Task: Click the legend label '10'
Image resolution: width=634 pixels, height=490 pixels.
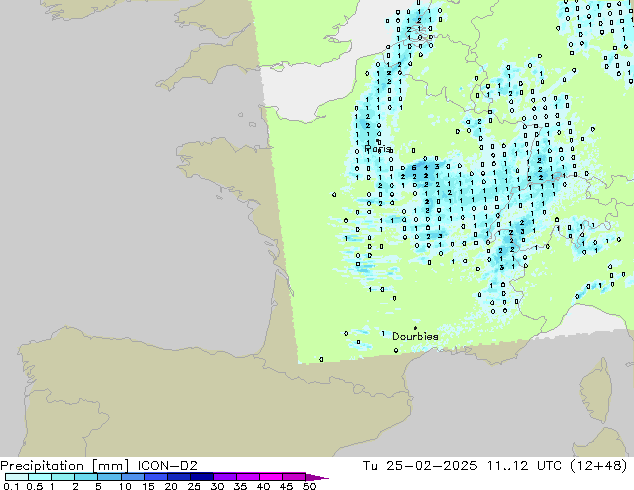Action: 125,486
